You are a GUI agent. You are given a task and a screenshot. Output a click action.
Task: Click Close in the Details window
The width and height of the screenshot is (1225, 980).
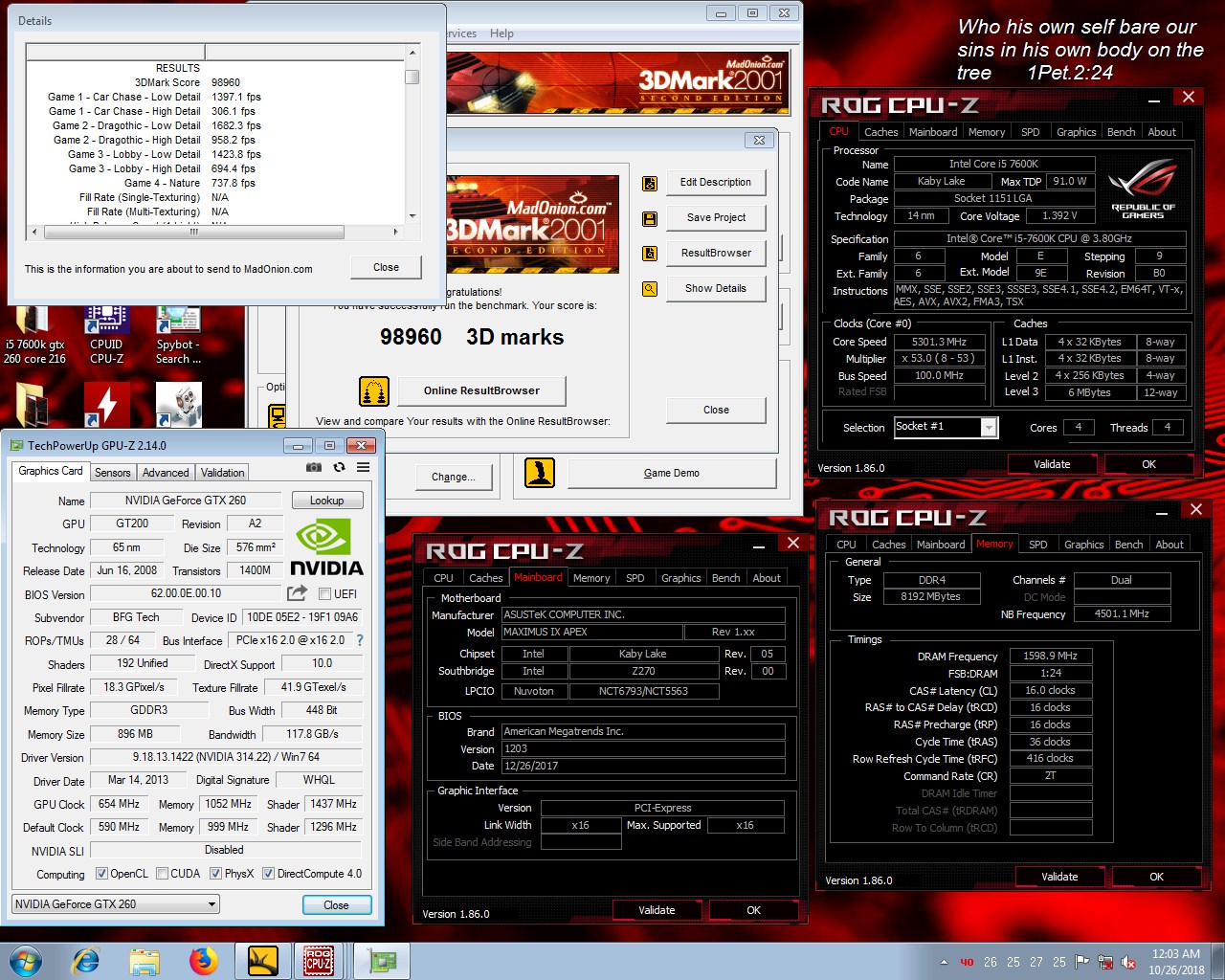click(x=386, y=267)
